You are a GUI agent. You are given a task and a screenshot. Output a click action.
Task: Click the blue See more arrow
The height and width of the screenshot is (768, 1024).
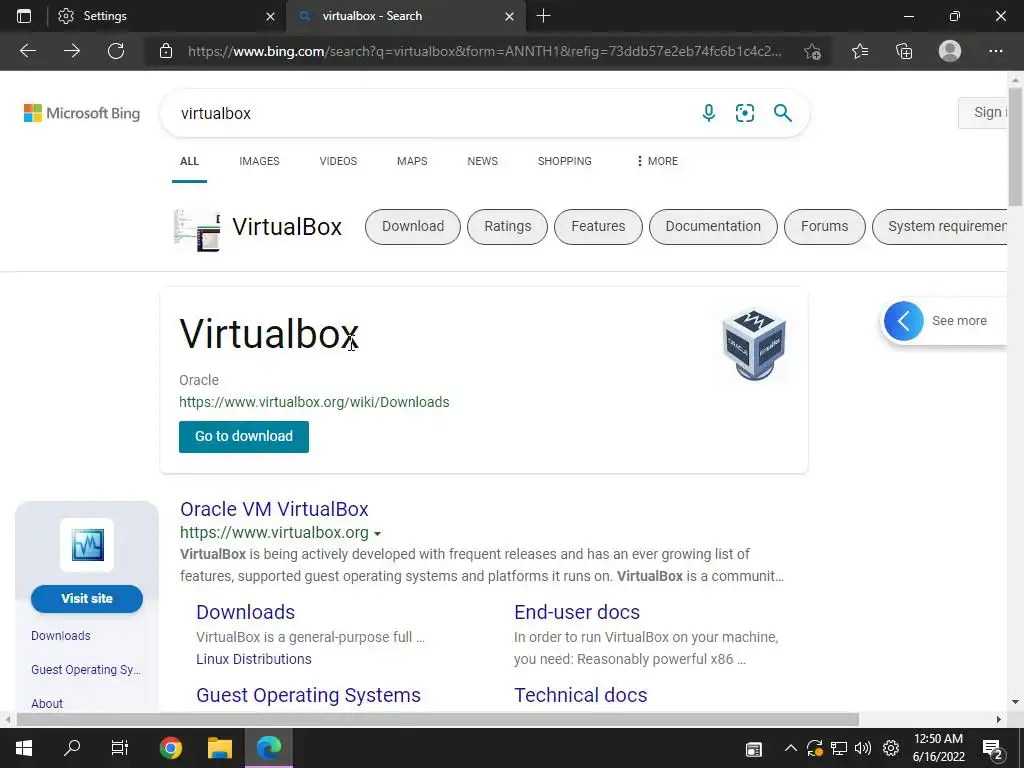(904, 321)
